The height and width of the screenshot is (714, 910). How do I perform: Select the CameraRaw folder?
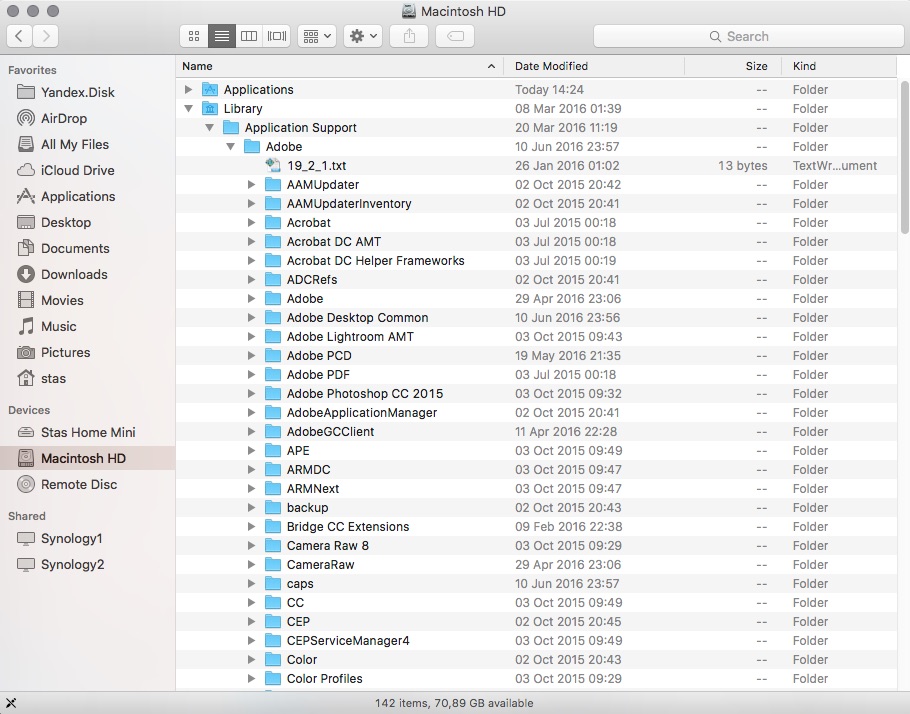point(536,565)
